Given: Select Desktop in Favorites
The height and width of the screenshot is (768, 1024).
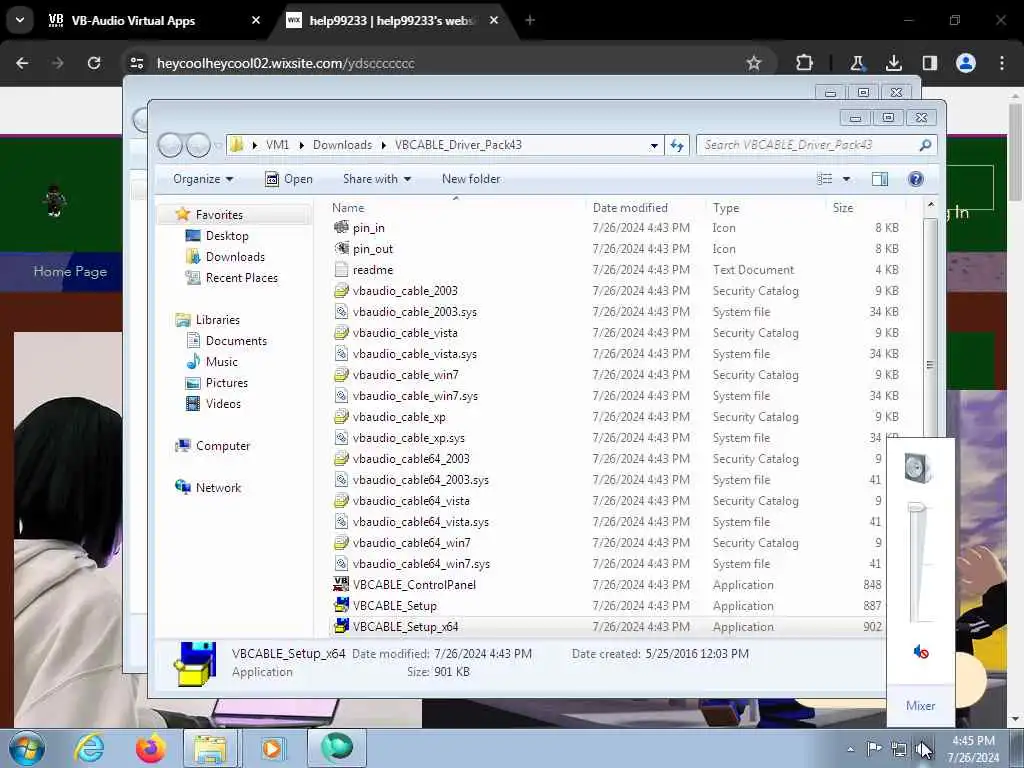Looking at the screenshot, I should [227, 236].
